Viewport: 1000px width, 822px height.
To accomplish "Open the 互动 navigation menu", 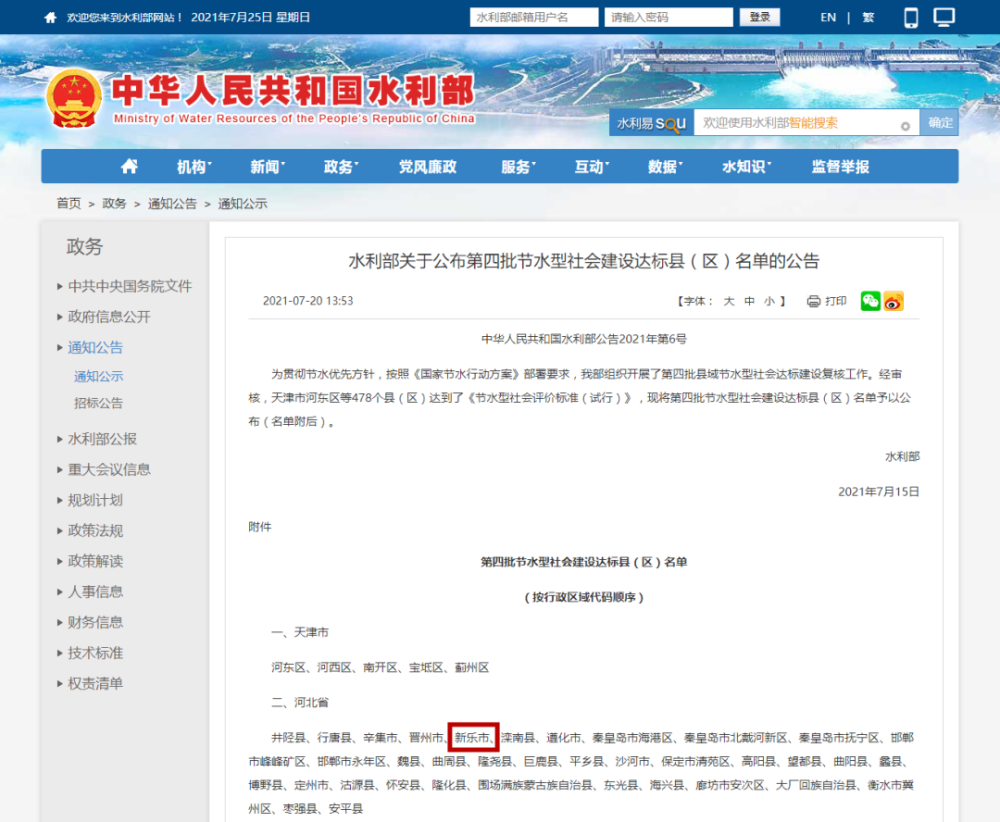I will click(591, 167).
